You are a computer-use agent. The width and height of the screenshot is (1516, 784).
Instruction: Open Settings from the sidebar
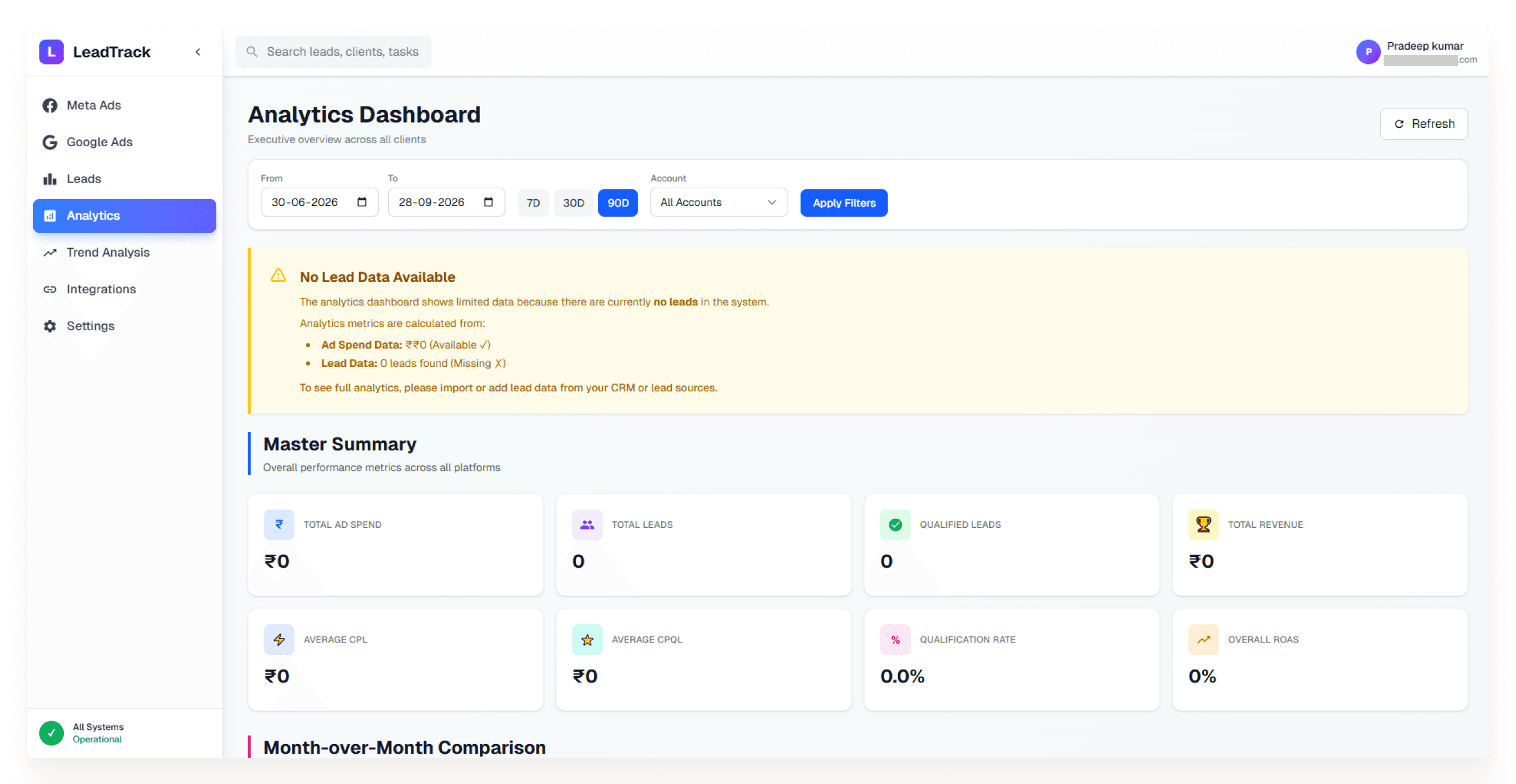(124, 326)
